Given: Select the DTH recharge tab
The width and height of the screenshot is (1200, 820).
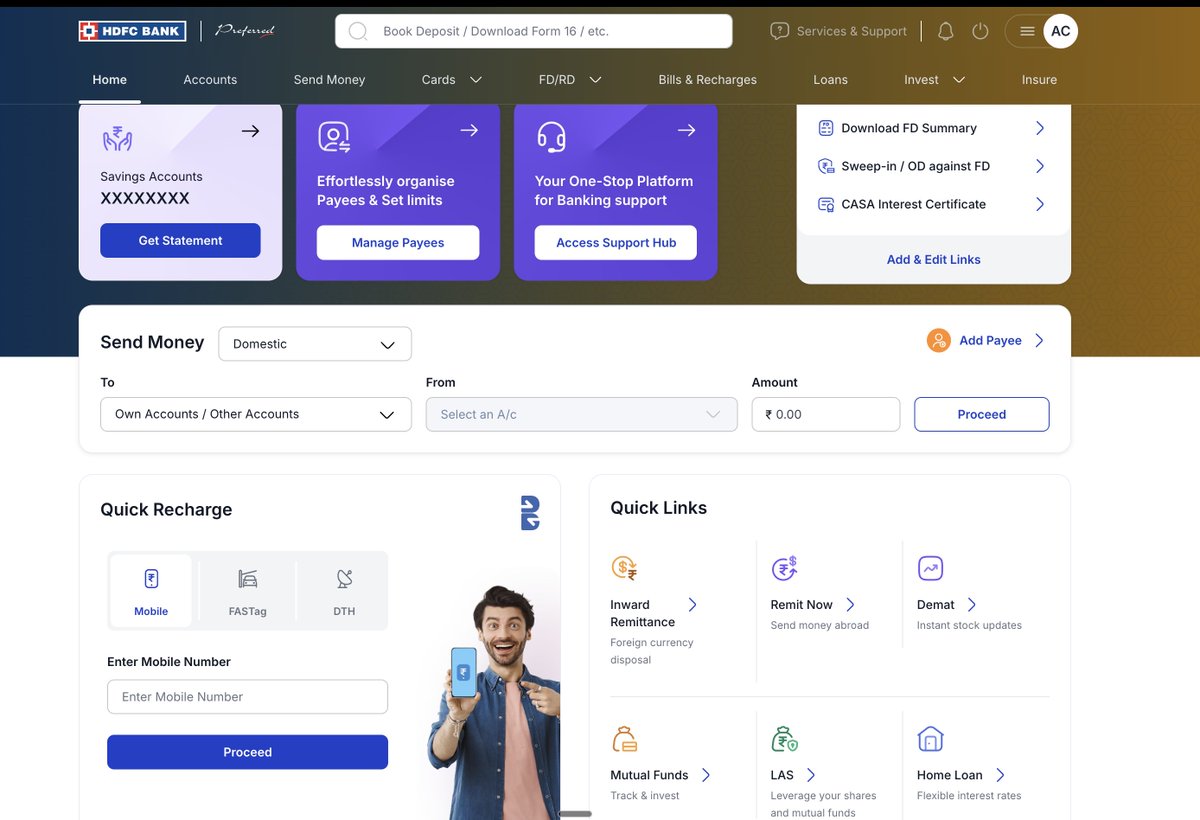Looking at the screenshot, I should (x=344, y=591).
